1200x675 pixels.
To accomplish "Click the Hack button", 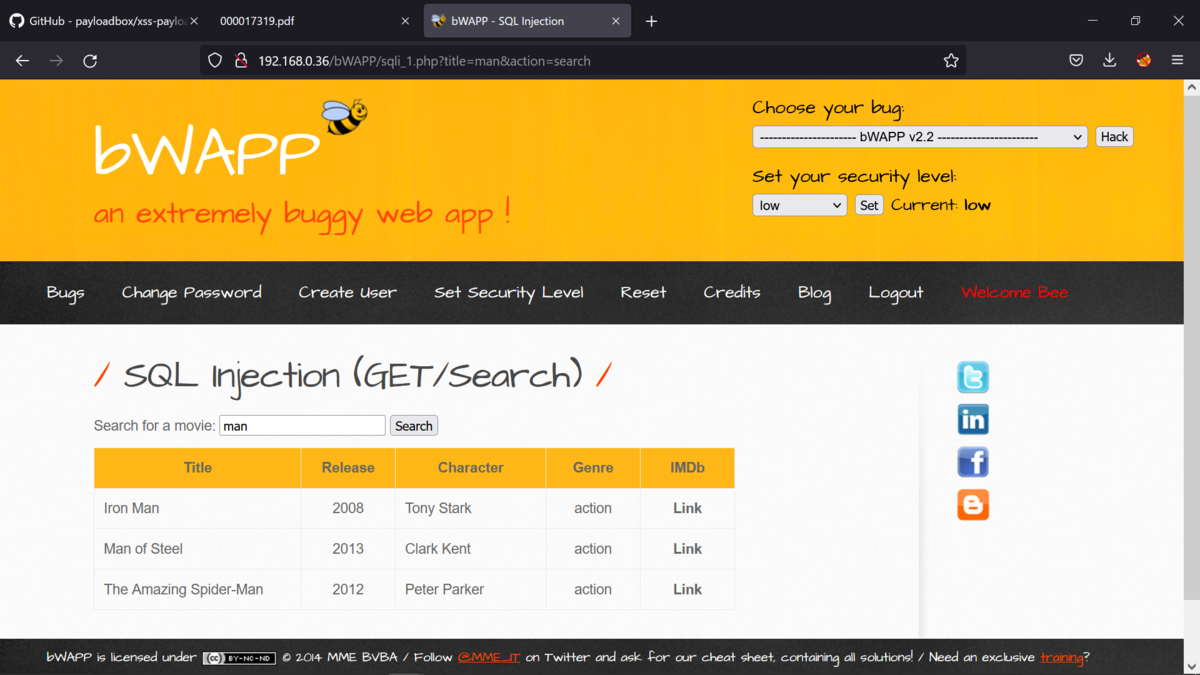I will [x=1114, y=137].
